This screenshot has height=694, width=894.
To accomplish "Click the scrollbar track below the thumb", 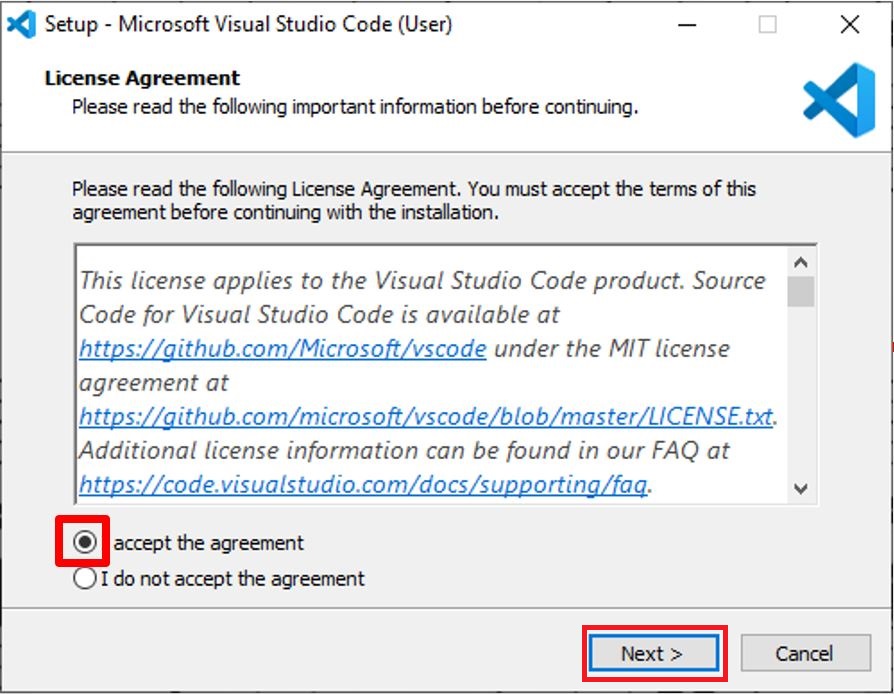I will click(800, 391).
